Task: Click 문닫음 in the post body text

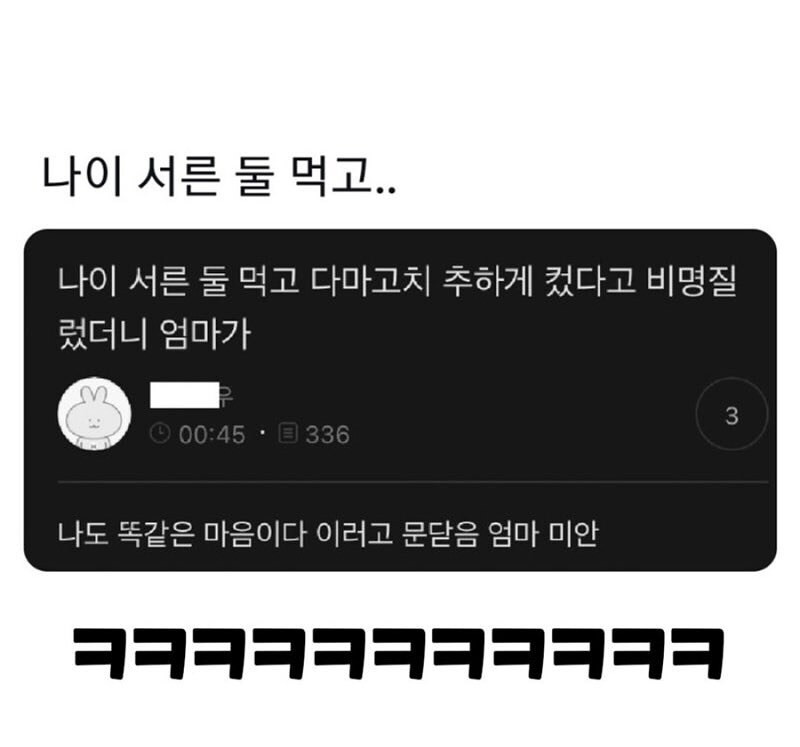Action: [440, 534]
